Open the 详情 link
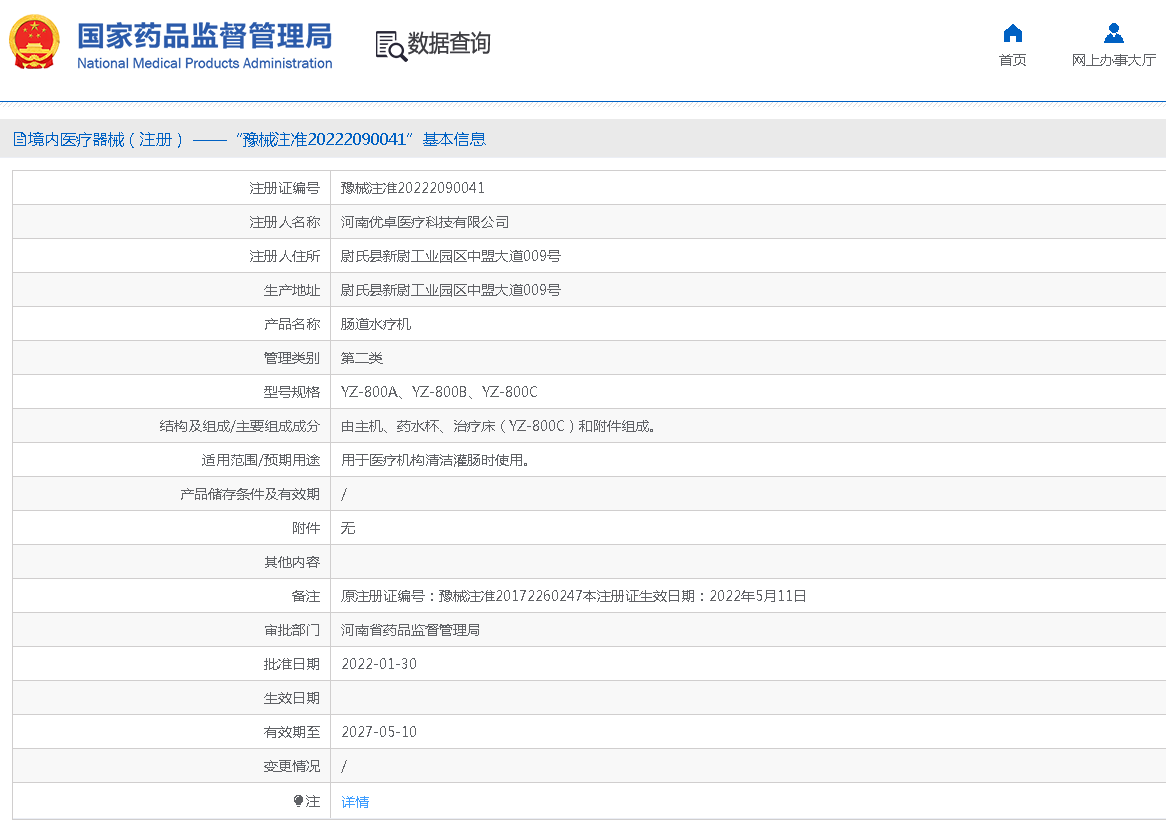The width and height of the screenshot is (1166, 828). (355, 802)
